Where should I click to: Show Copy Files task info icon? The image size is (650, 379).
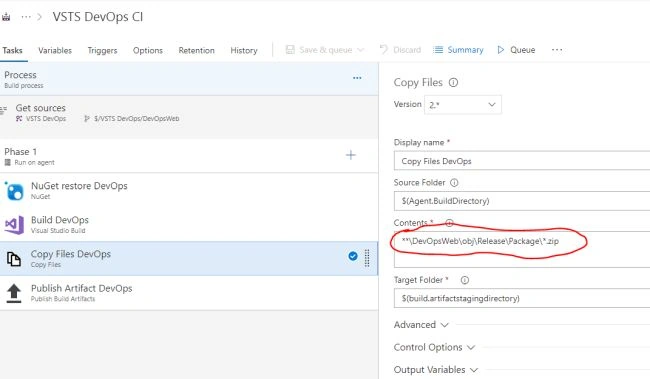click(x=454, y=83)
